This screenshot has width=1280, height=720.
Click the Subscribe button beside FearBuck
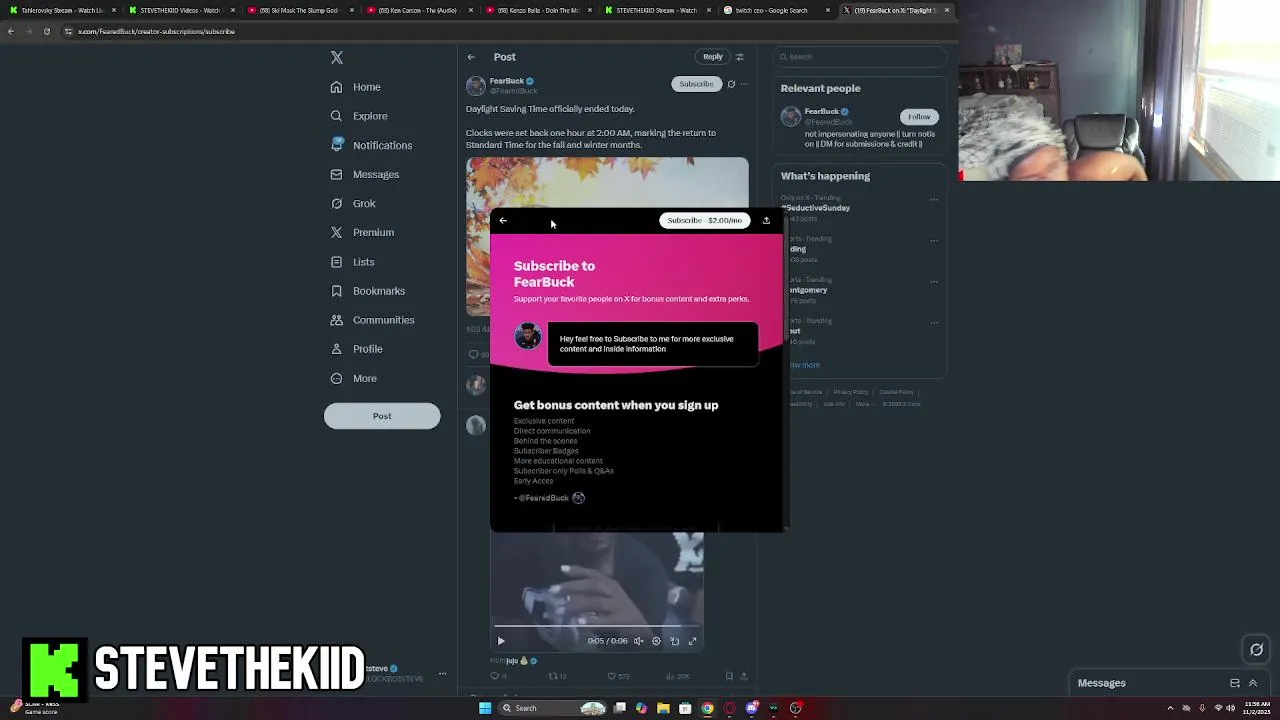click(x=696, y=84)
